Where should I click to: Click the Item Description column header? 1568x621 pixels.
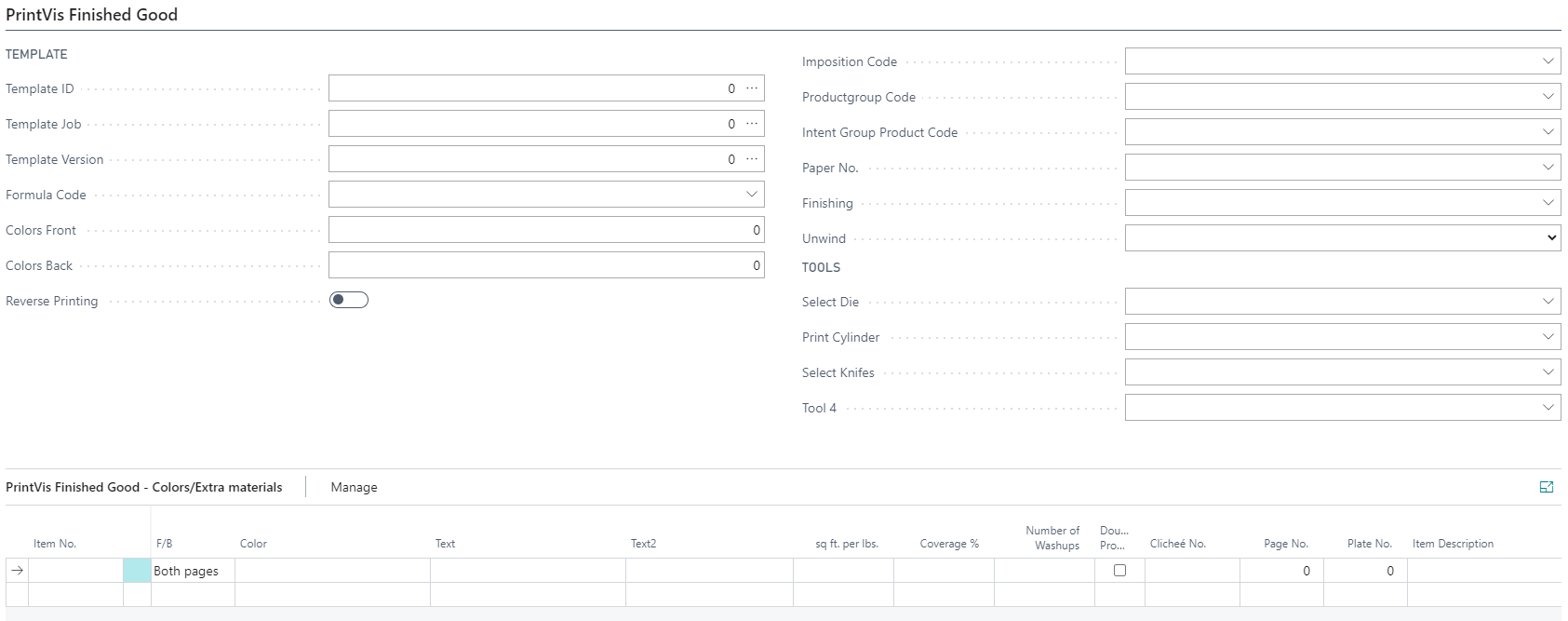[1453, 544]
